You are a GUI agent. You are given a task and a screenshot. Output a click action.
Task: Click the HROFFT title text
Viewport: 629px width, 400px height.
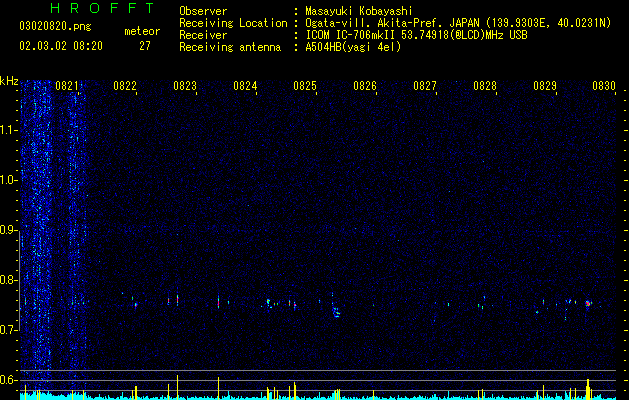click(102, 8)
